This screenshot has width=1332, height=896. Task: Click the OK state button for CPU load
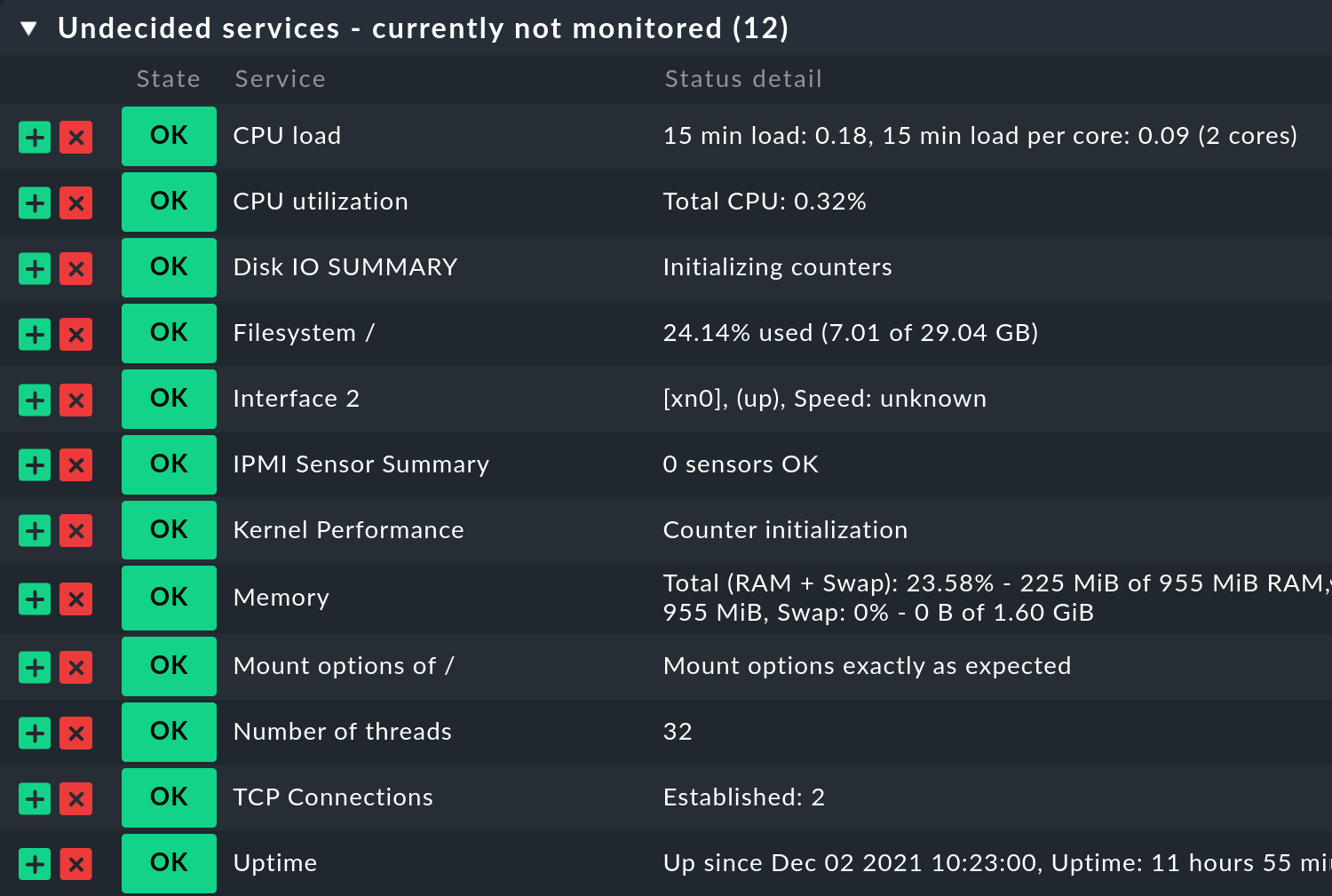click(169, 136)
